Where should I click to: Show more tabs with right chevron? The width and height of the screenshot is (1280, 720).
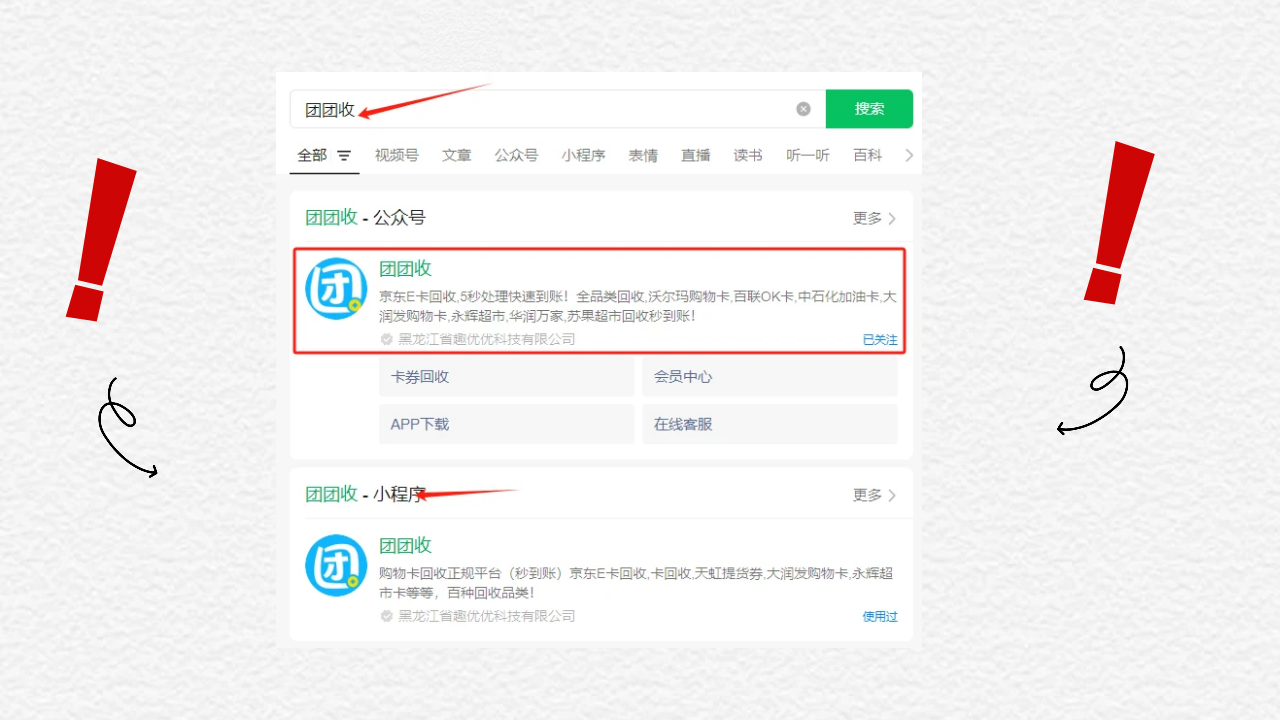pyautogui.click(x=908, y=155)
